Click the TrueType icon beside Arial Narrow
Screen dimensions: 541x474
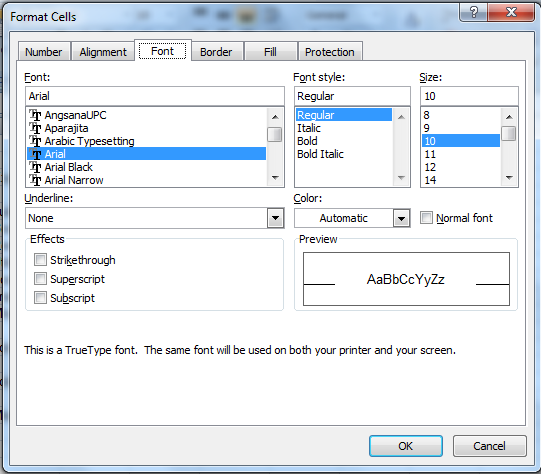[35, 180]
